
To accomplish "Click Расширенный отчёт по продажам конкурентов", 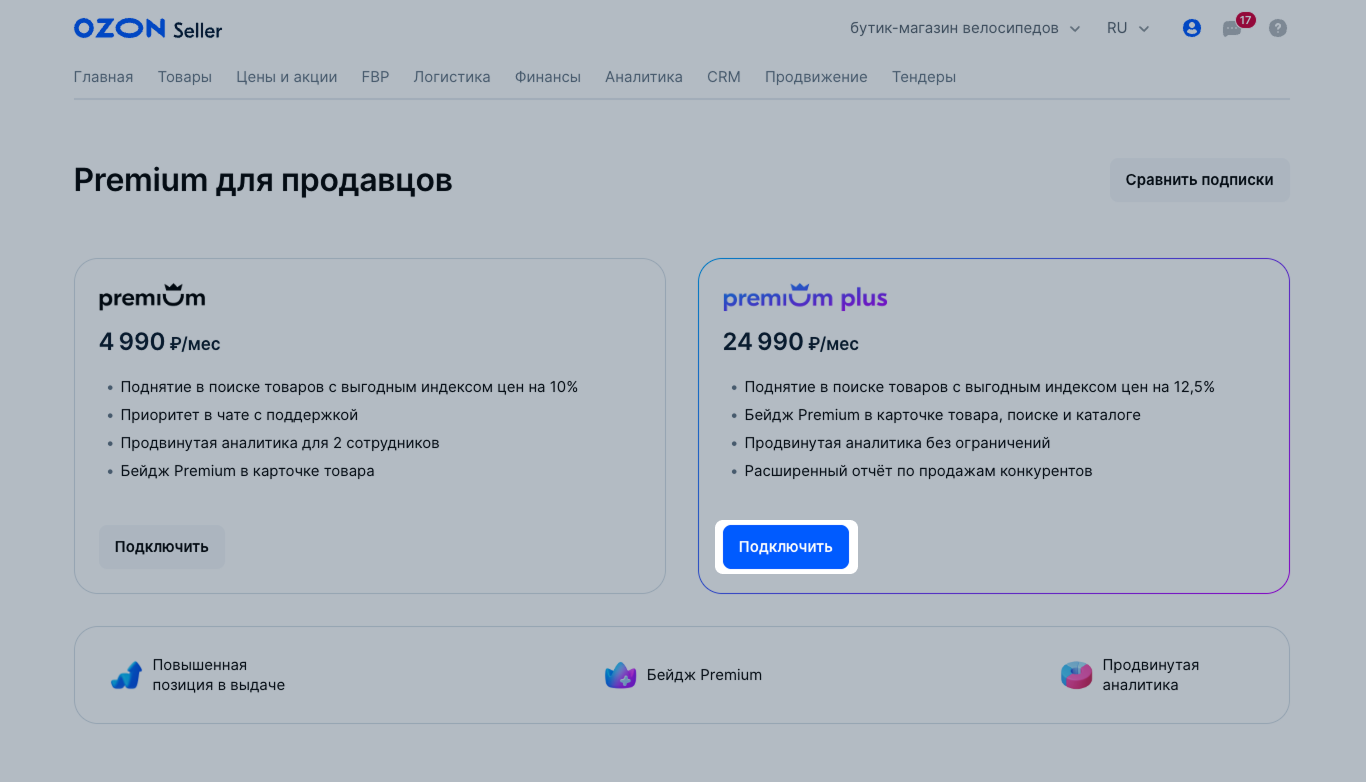I will pos(918,471).
